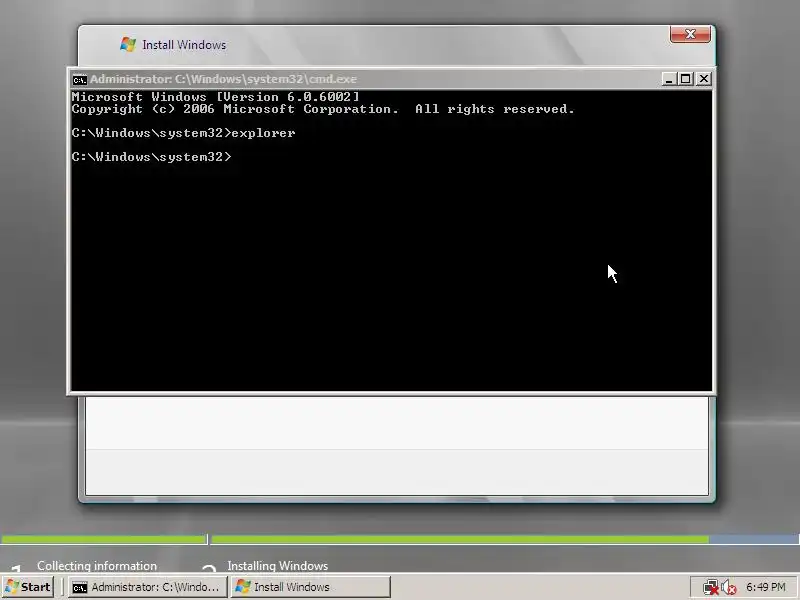This screenshot has height=600, width=800.
Task: Click the 'Collecting information' step label
Action: 97,565
